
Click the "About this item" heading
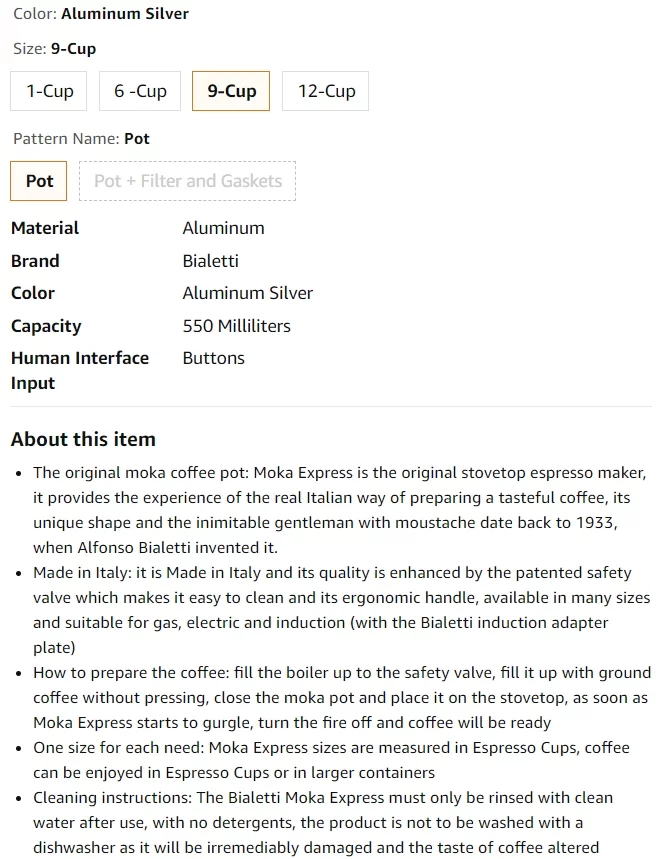[x=83, y=439]
